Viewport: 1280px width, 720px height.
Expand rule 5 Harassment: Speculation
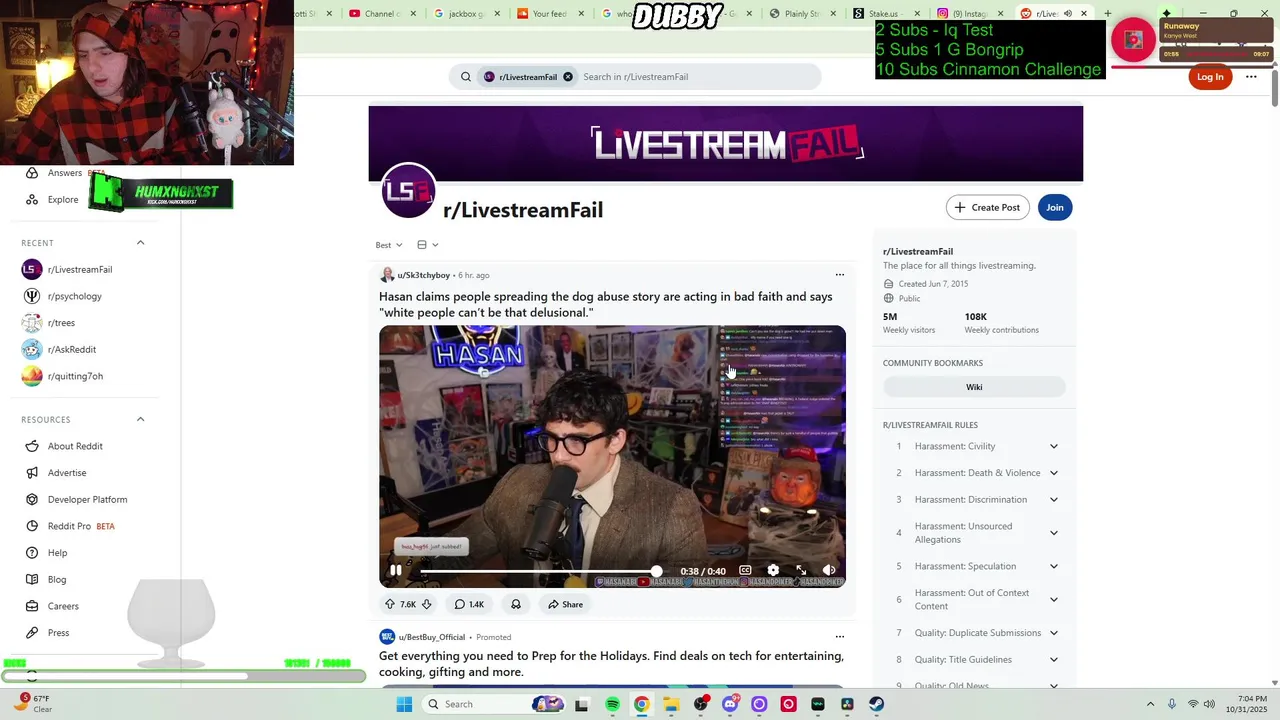[x=1054, y=566]
